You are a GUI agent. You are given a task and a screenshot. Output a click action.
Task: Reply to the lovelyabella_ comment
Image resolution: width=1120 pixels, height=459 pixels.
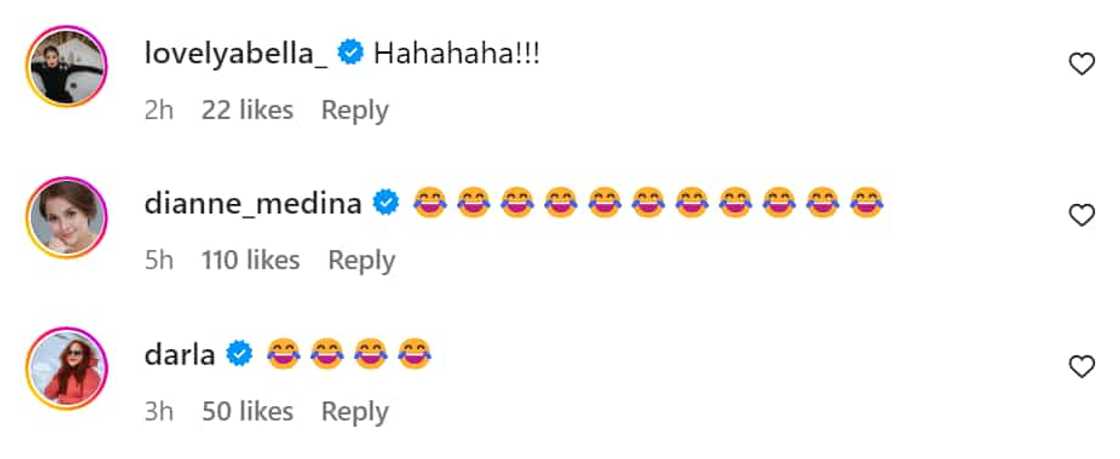tap(354, 110)
